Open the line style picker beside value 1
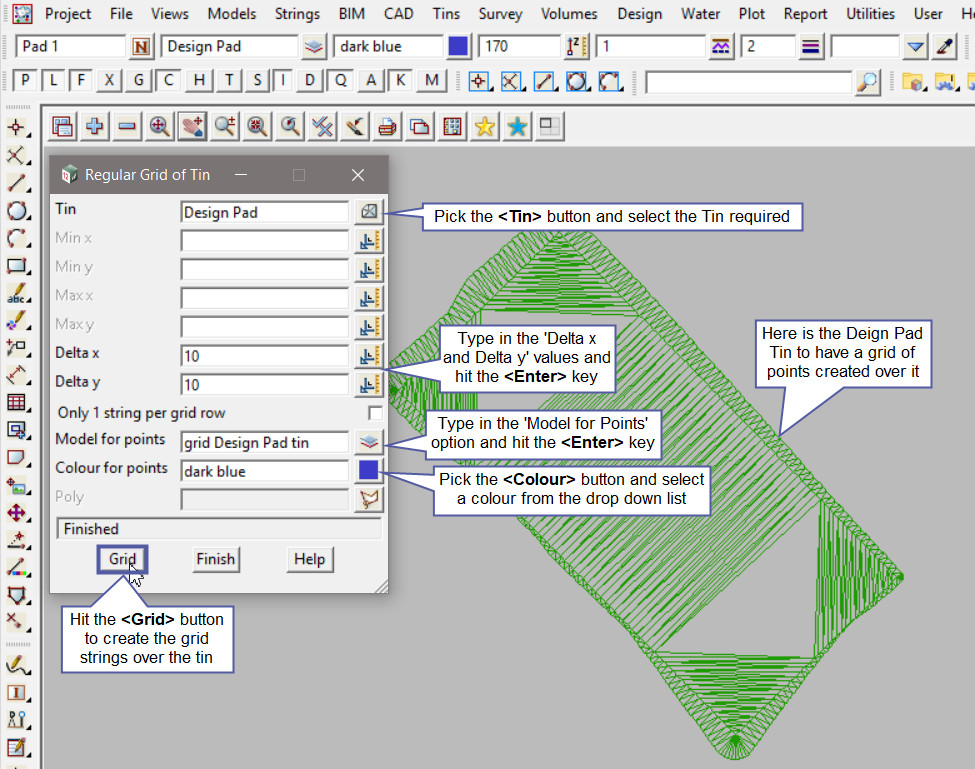Screen dimensions: 975x769 (720, 47)
